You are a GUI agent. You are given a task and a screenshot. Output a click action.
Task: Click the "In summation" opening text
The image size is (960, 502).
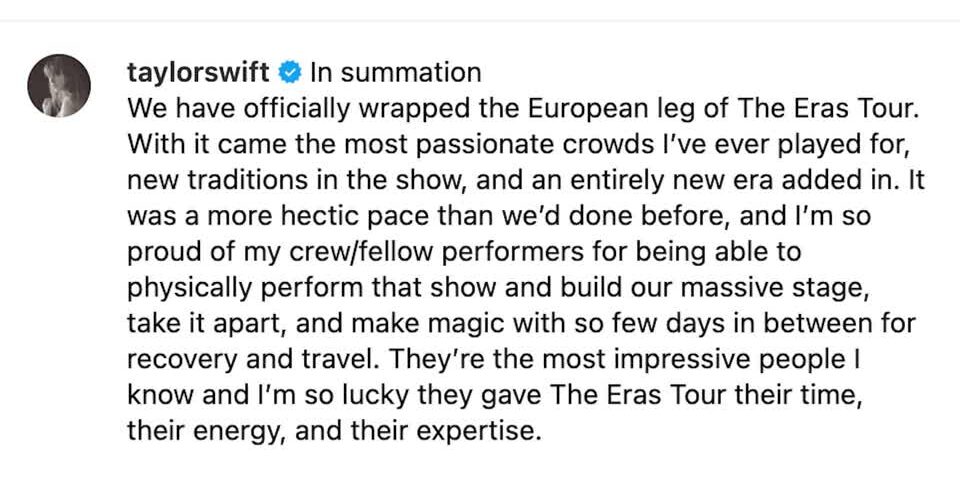[x=395, y=72]
